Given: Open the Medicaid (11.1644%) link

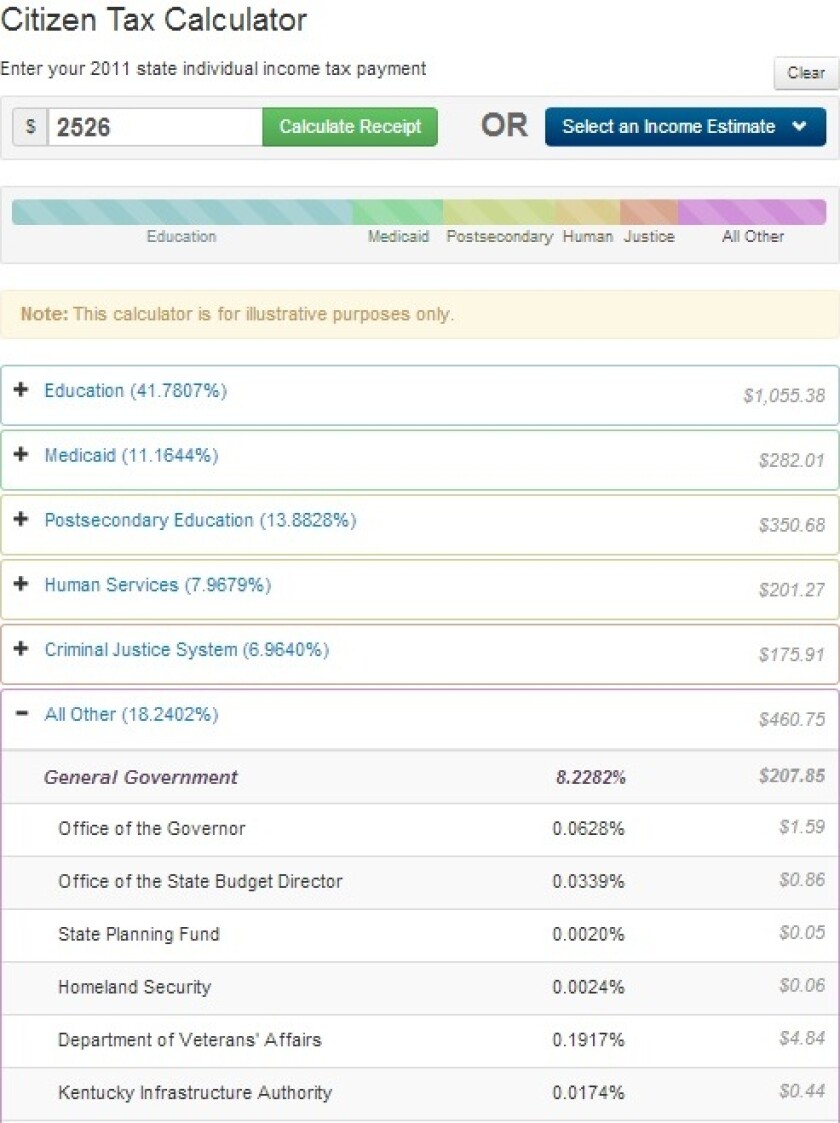Looking at the screenshot, I should click(x=131, y=456).
